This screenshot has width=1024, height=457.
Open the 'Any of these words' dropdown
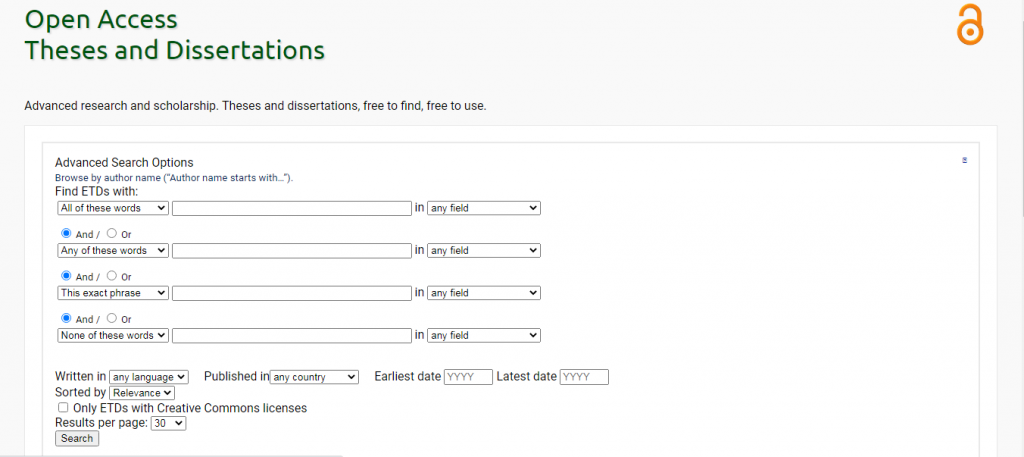(113, 251)
